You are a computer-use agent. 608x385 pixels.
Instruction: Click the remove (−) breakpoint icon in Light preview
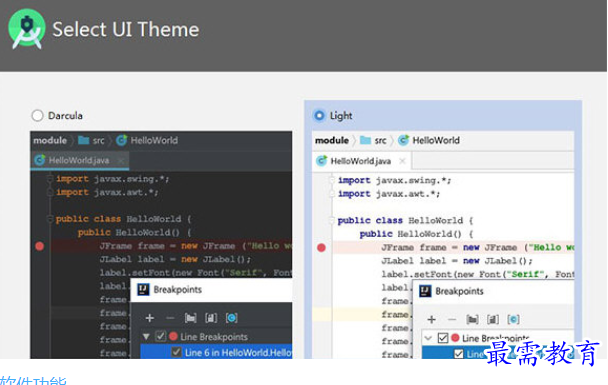pos(452,320)
